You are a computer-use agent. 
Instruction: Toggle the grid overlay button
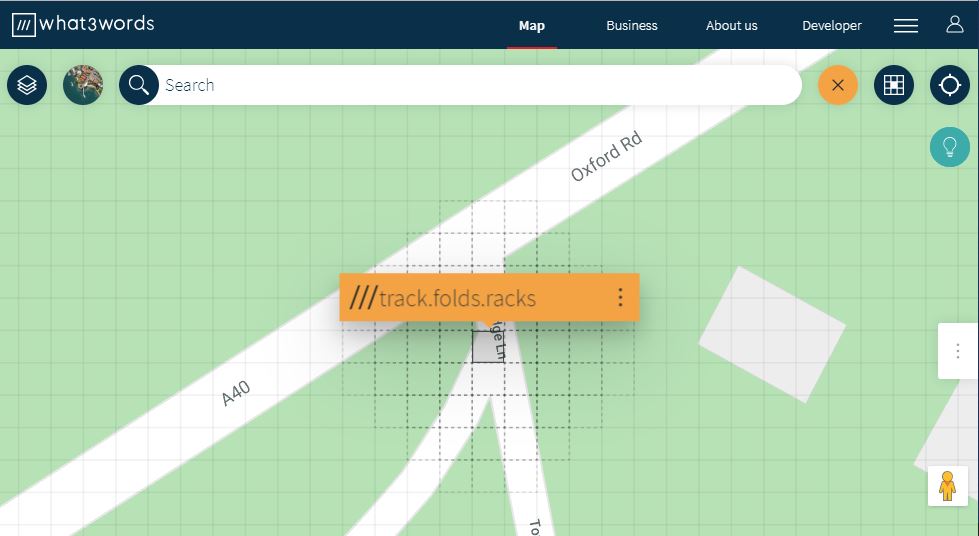pos(894,85)
